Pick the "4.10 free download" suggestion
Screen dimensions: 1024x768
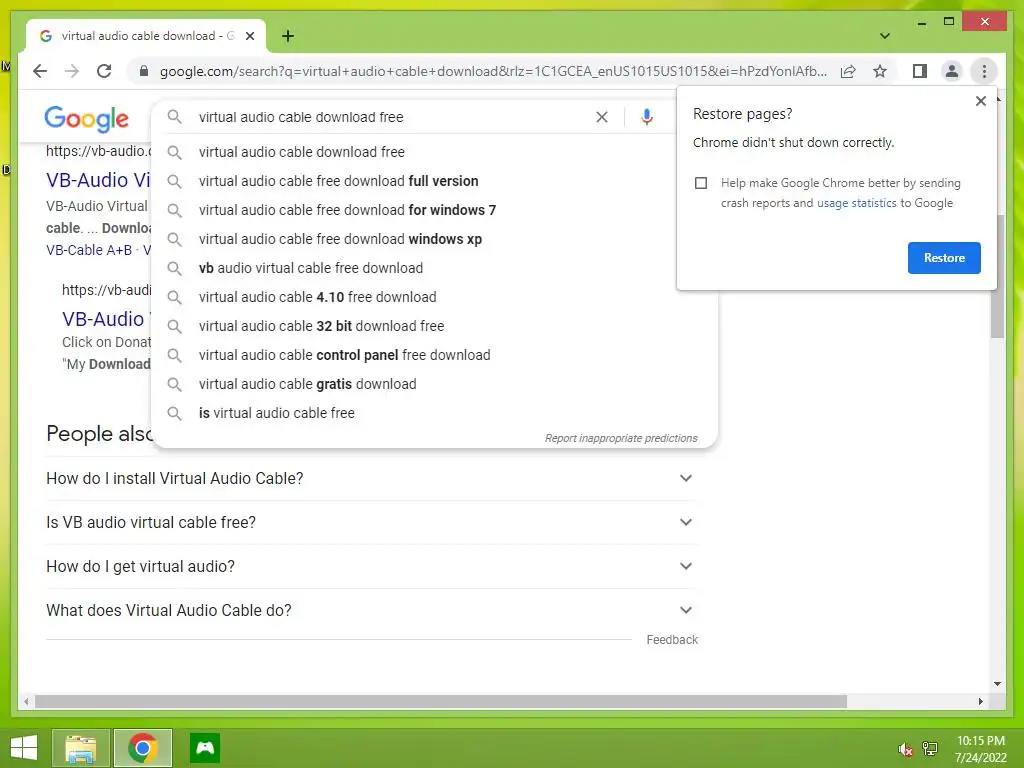(x=434, y=297)
